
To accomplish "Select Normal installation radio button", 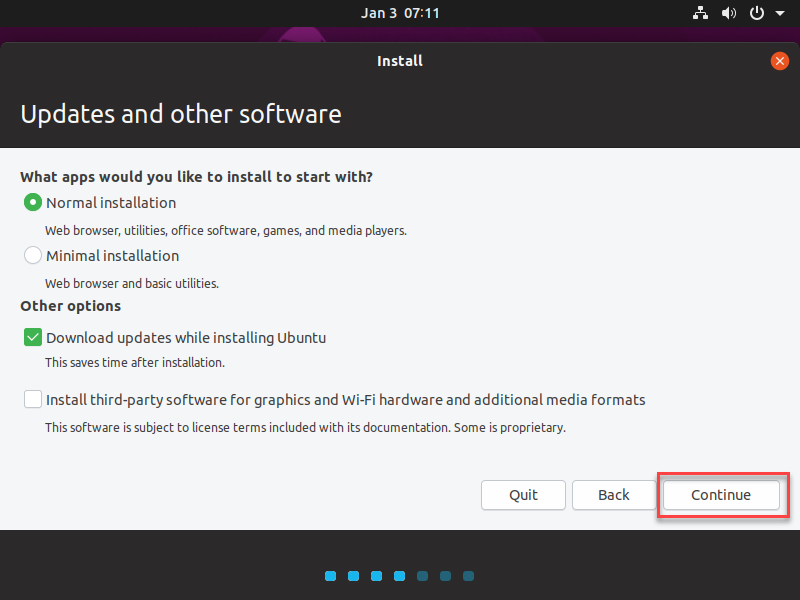I will [33, 203].
